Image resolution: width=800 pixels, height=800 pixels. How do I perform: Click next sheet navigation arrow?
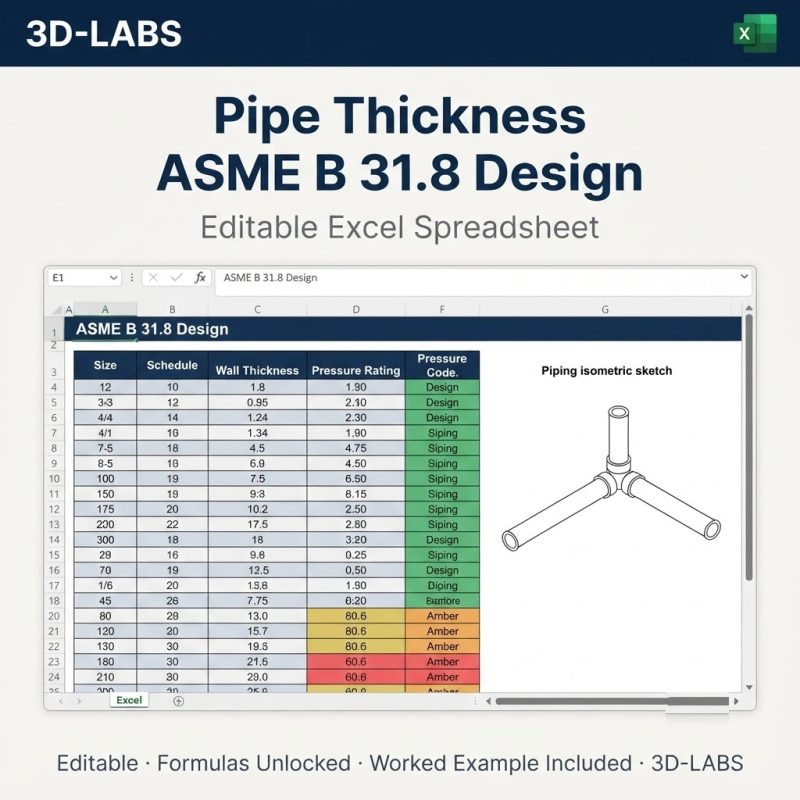[79, 701]
